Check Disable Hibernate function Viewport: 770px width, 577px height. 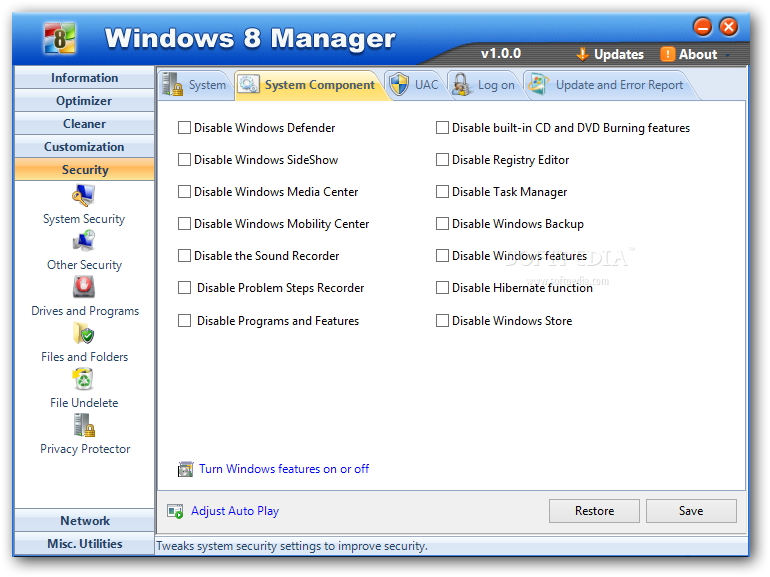tap(442, 287)
